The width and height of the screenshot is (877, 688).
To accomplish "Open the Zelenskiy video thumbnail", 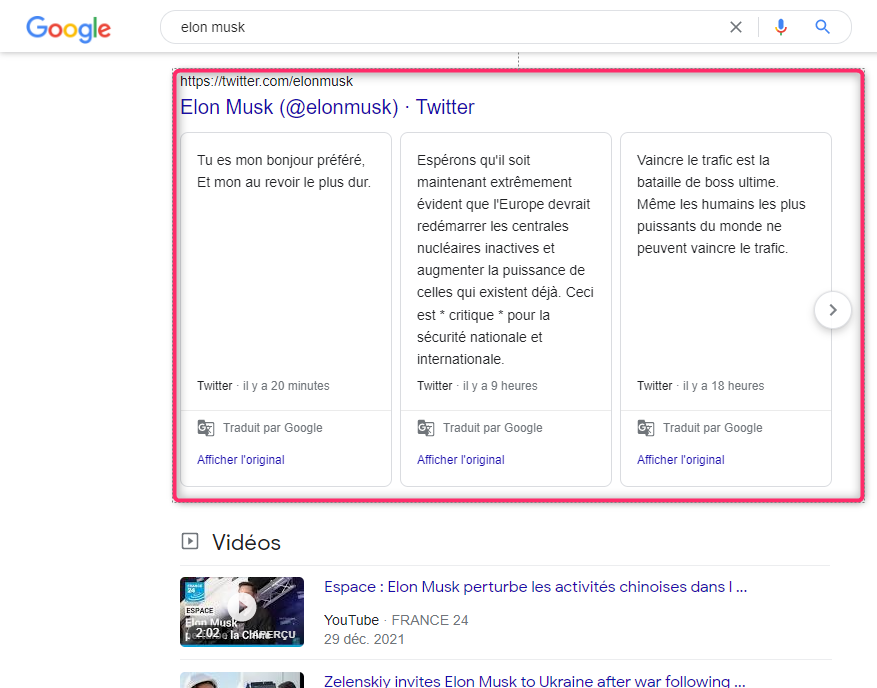I will tap(242, 680).
